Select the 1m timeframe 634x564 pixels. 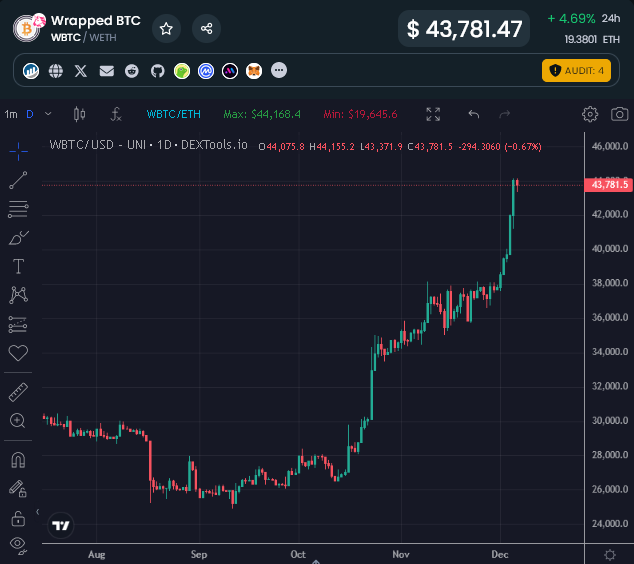(x=11, y=114)
